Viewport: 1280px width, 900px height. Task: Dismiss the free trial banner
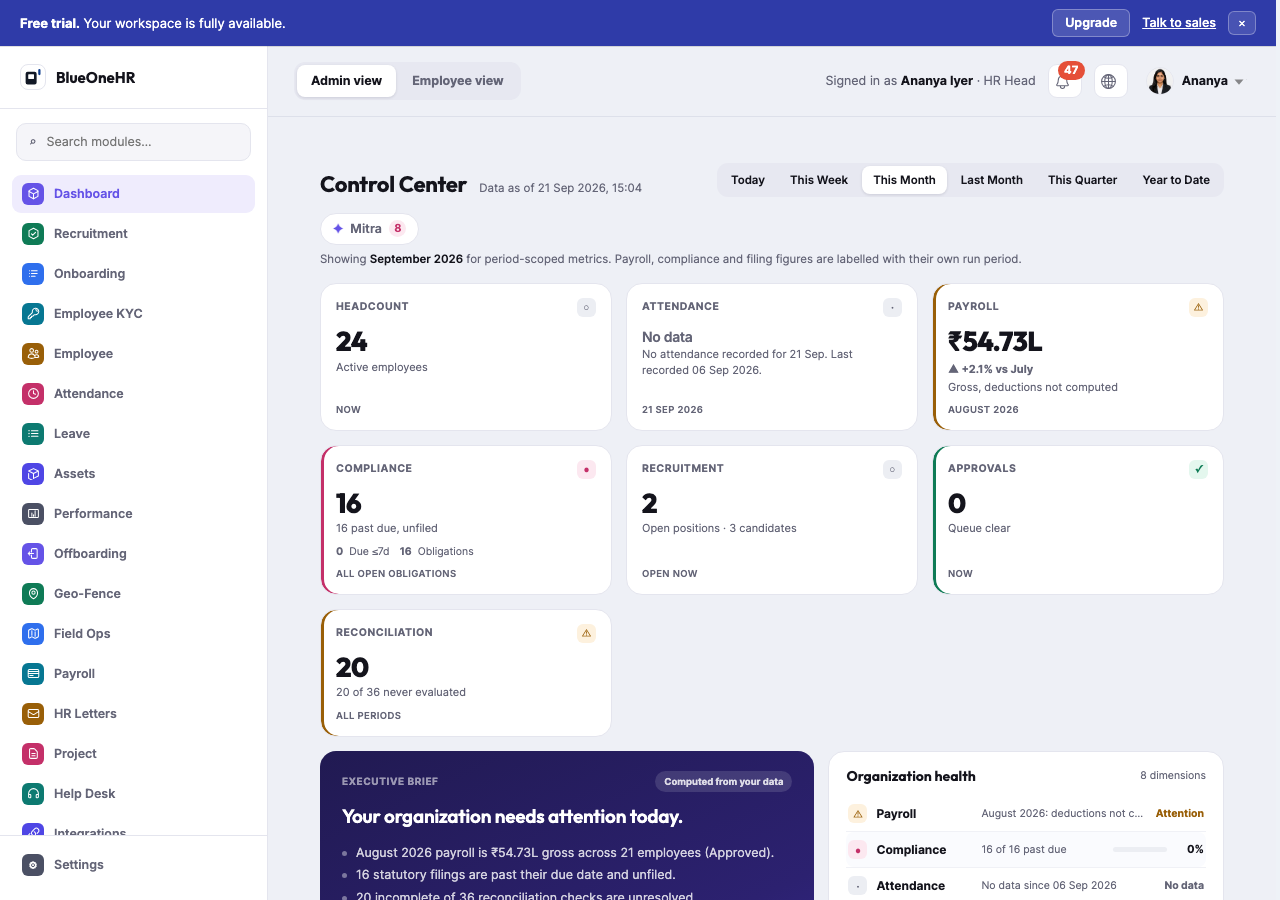[x=1242, y=23]
